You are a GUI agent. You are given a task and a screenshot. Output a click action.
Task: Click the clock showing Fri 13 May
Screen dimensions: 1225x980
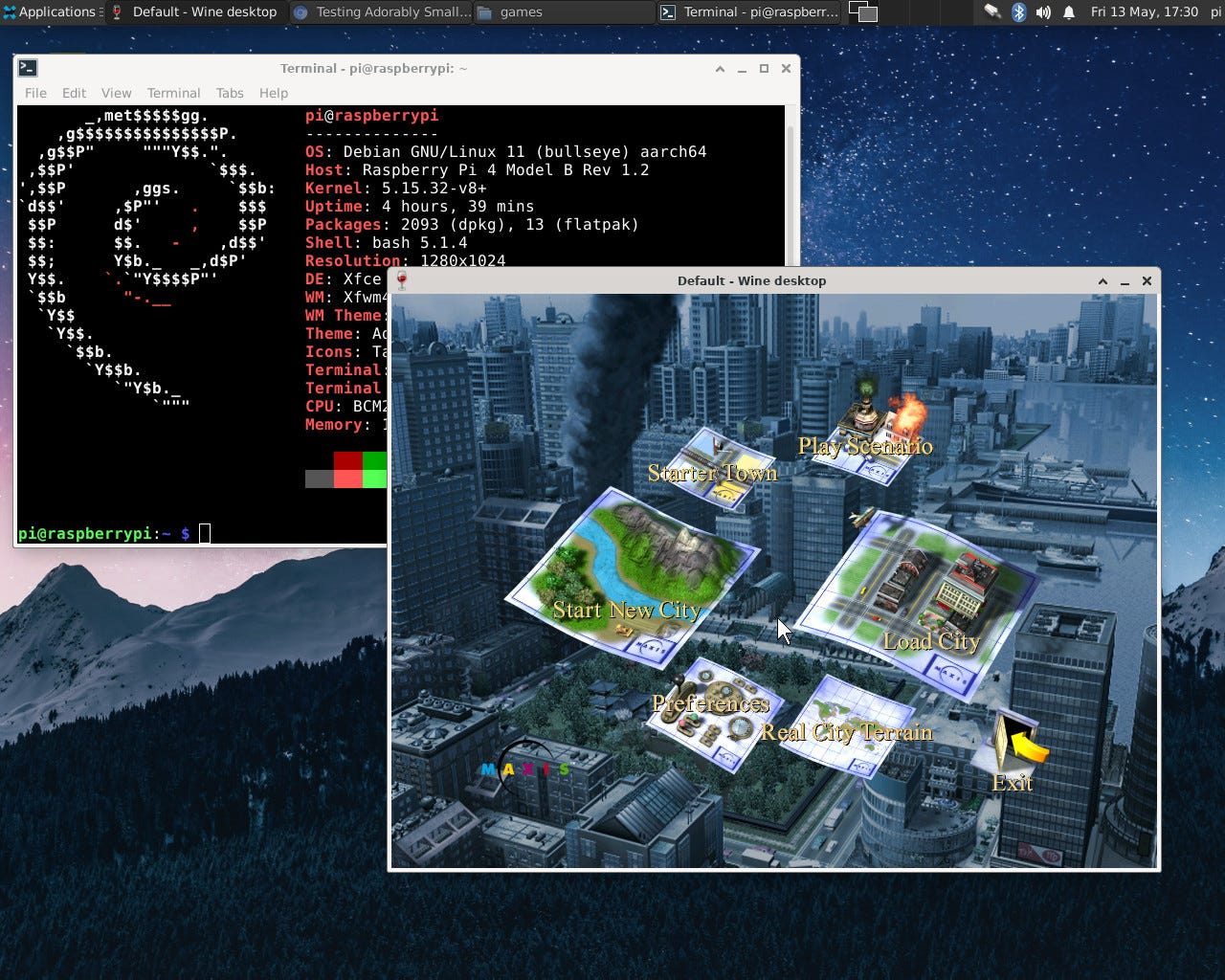coord(1144,12)
